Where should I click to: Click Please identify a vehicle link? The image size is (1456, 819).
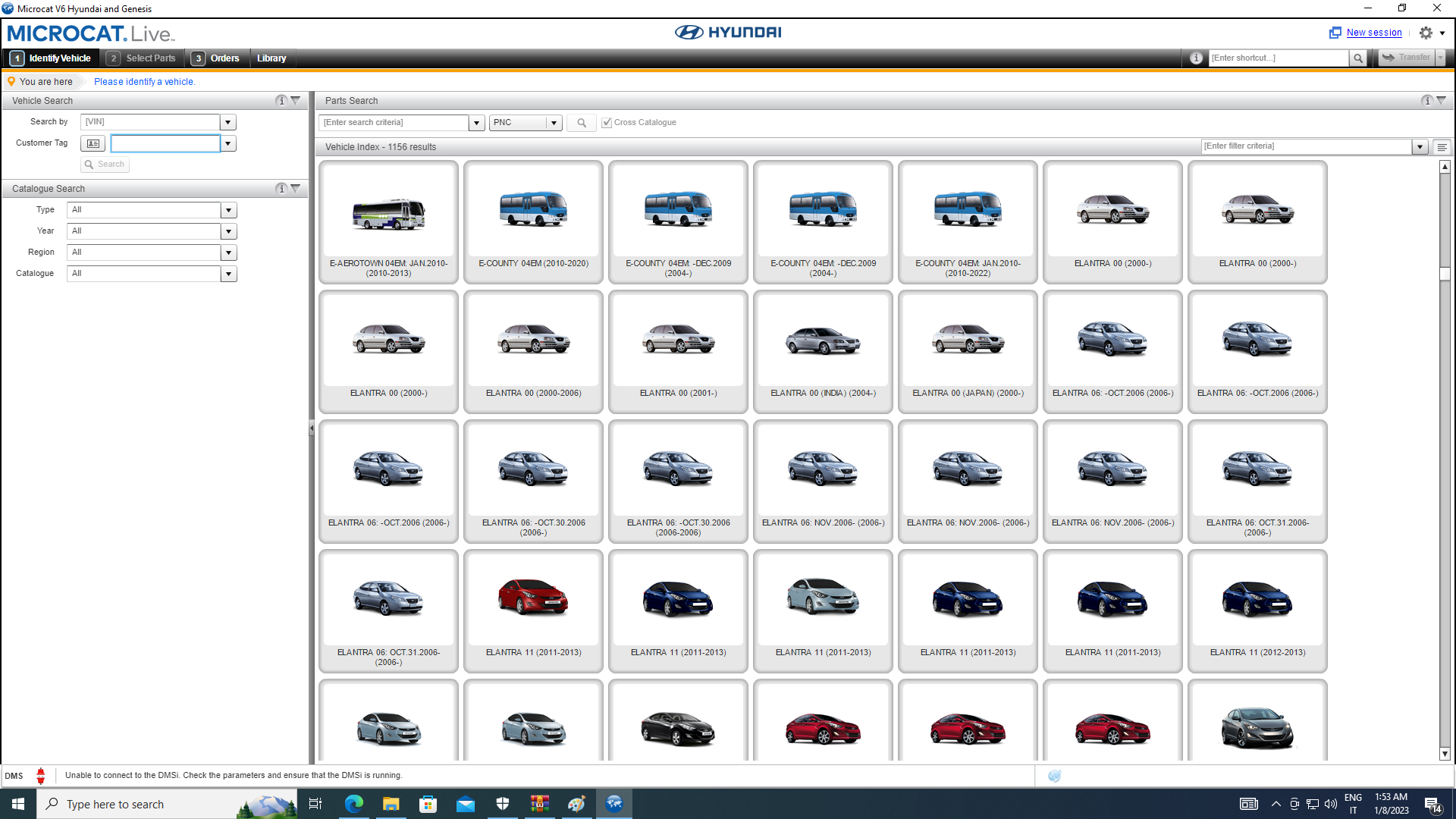(x=144, y=82)
